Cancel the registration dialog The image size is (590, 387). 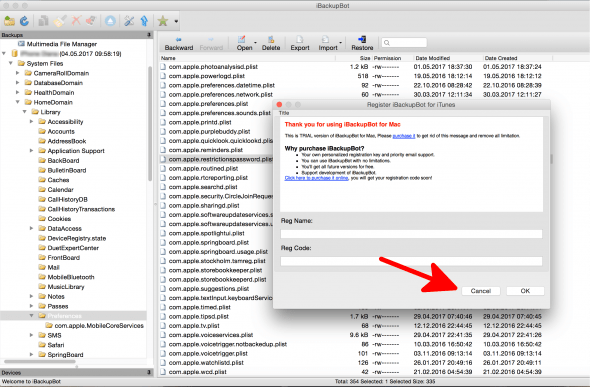(x=481, y=291)
